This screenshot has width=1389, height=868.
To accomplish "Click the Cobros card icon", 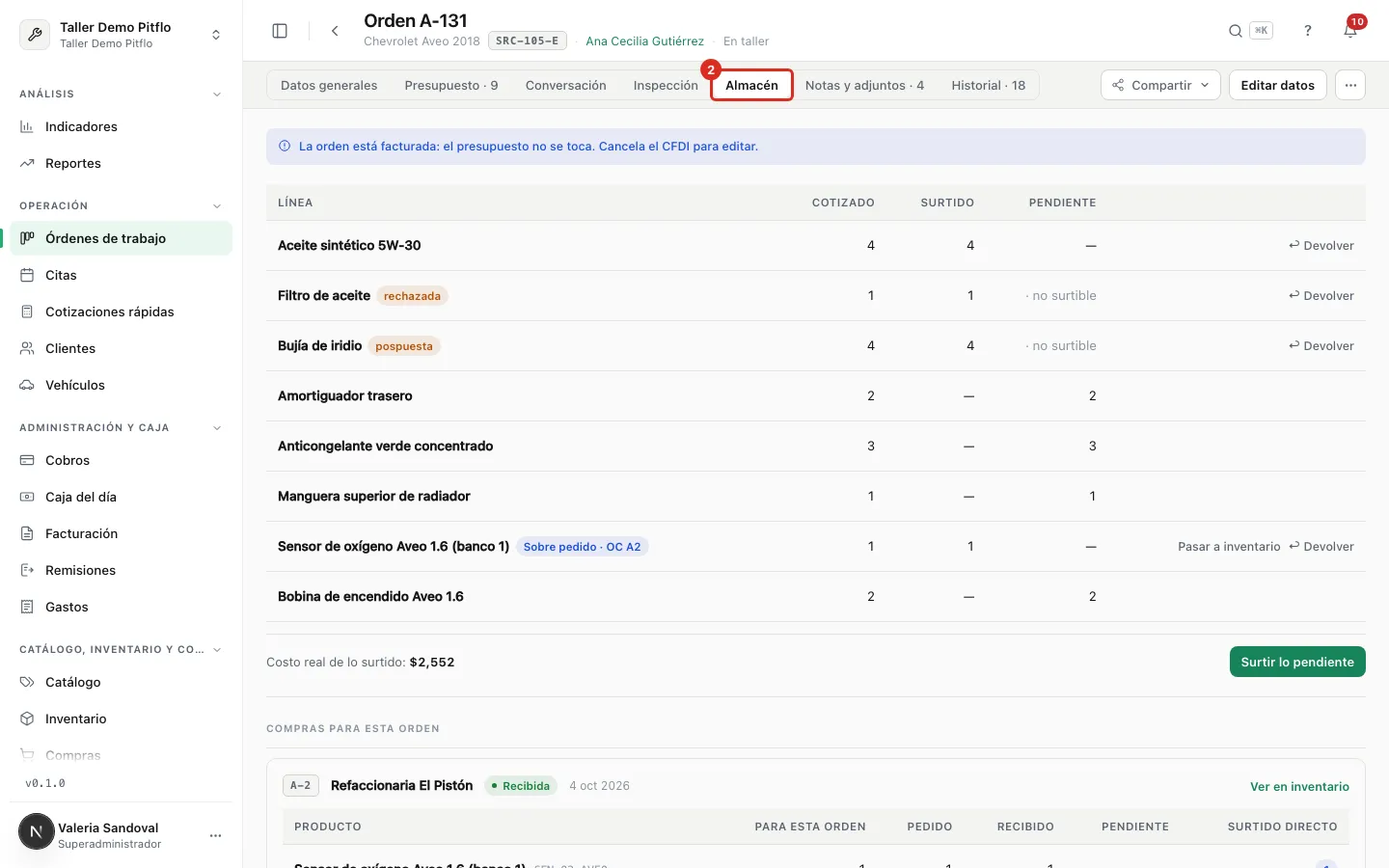I will (x=27, y=460).
